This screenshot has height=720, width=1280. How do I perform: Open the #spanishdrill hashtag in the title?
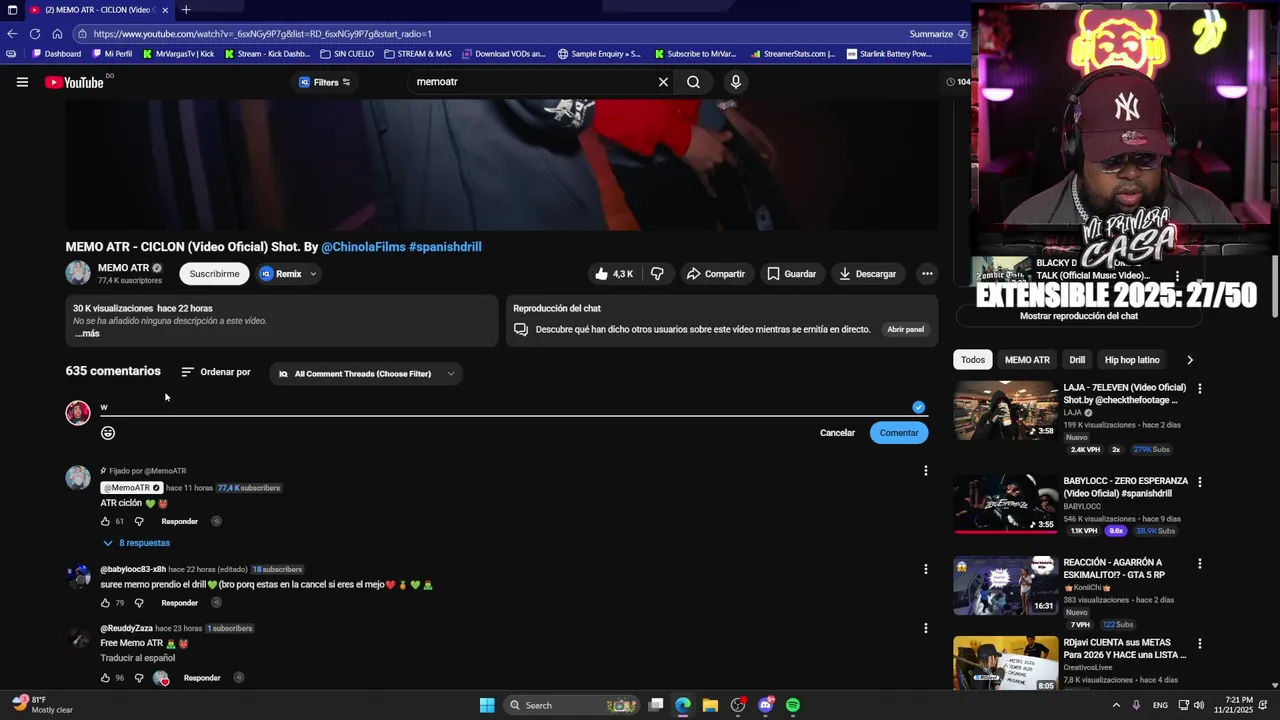coord(445,247)
